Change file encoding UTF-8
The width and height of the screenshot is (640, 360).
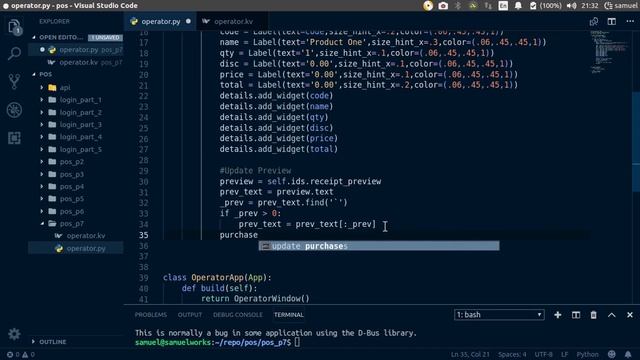coord(543,354)
